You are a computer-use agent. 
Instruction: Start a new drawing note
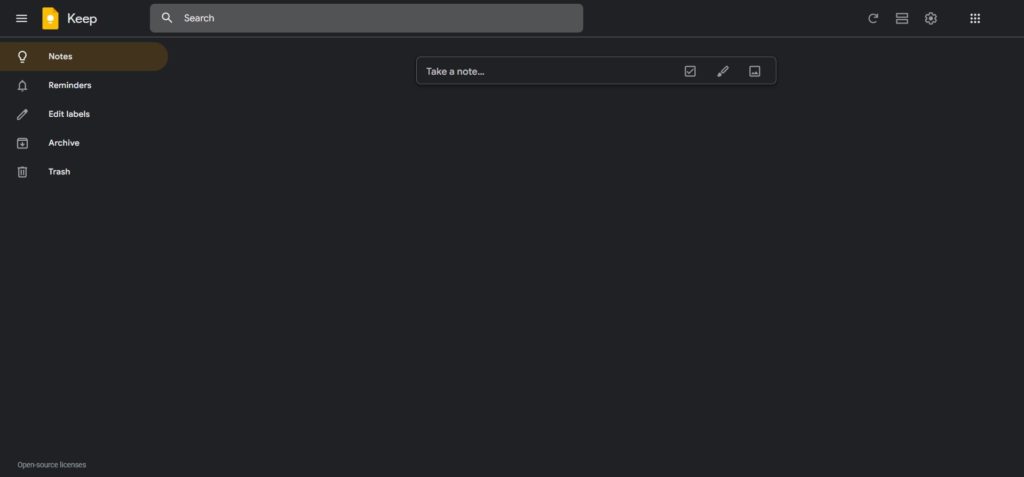[722, 71]
